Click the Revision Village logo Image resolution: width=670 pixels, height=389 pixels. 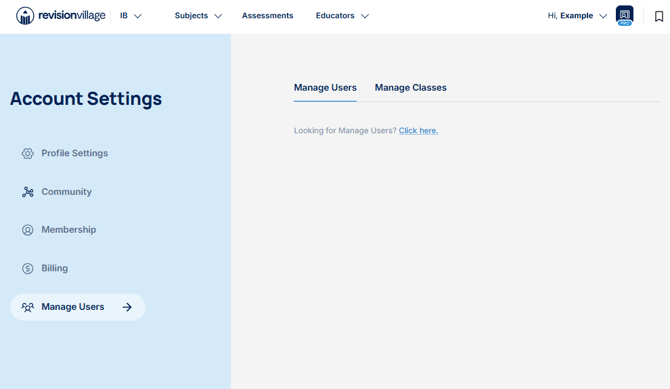click(x=60, y=16)
